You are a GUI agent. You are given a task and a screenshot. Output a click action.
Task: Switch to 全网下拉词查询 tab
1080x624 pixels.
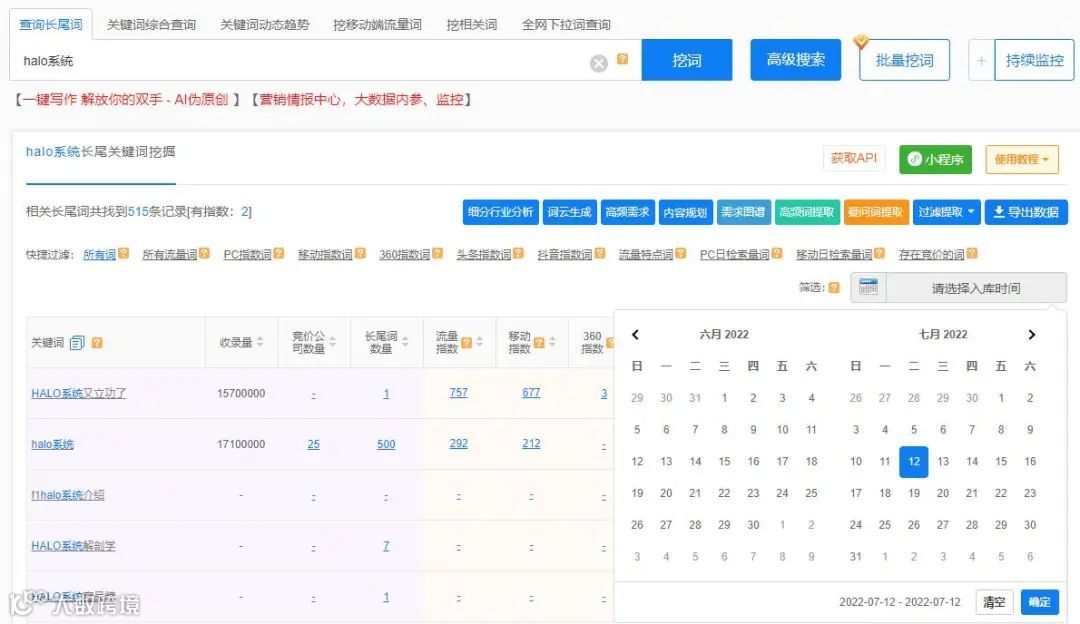click(x=566, y=25)
